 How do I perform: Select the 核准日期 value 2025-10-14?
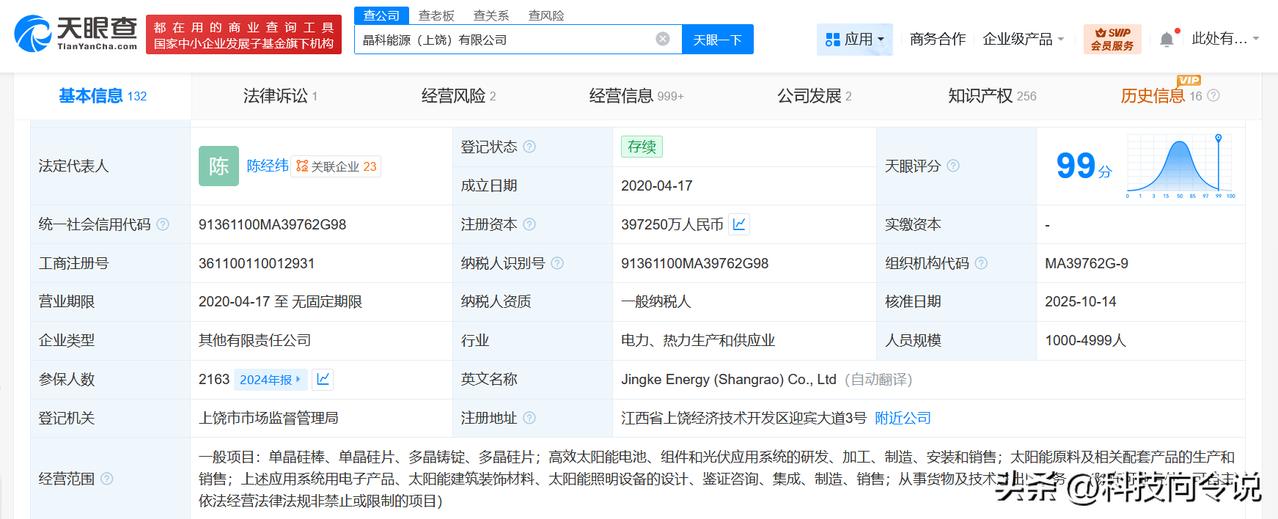pyautogui.click(x=1080, y=302)
